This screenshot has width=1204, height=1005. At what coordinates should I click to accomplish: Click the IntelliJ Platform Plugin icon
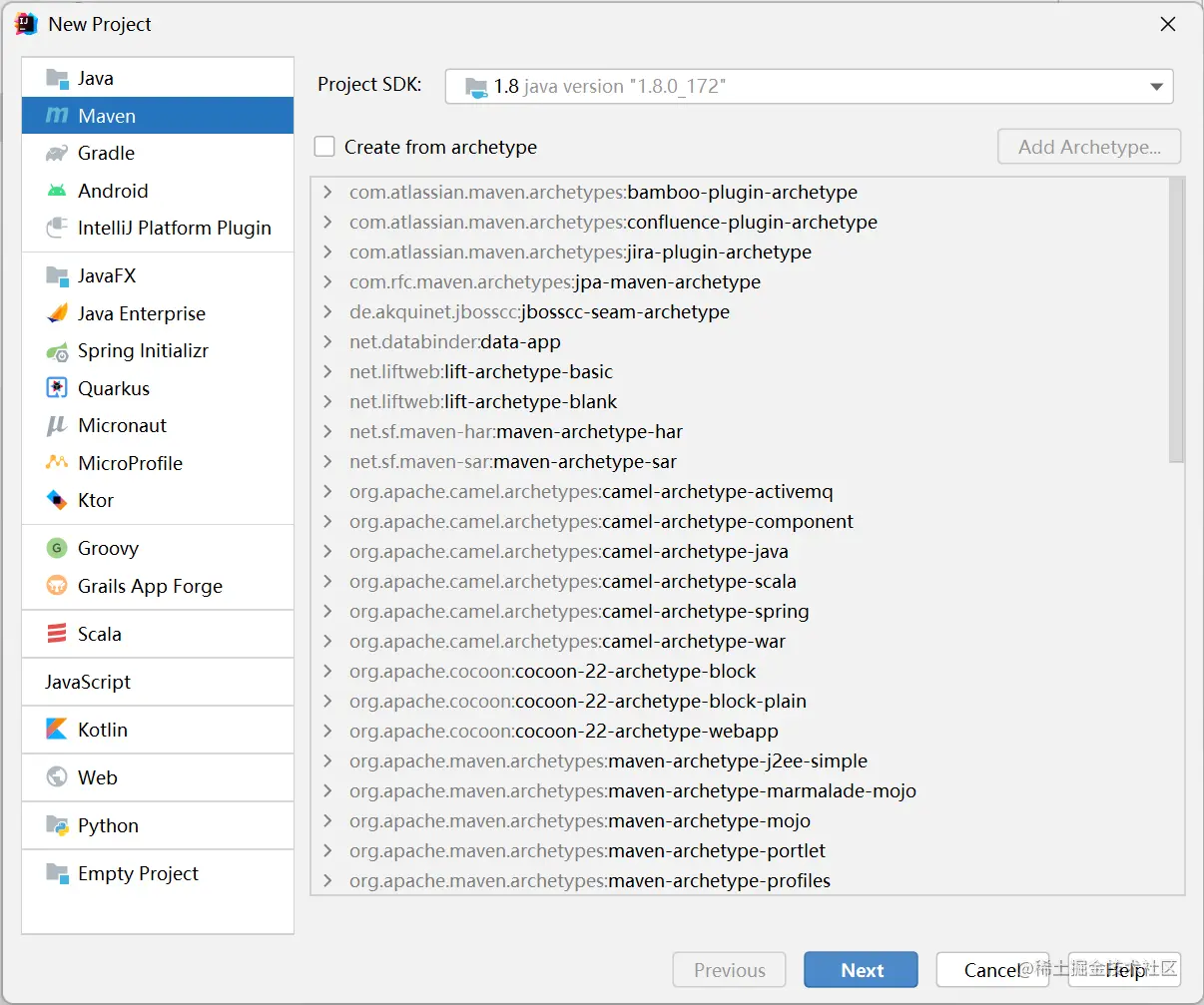(57, 228)
